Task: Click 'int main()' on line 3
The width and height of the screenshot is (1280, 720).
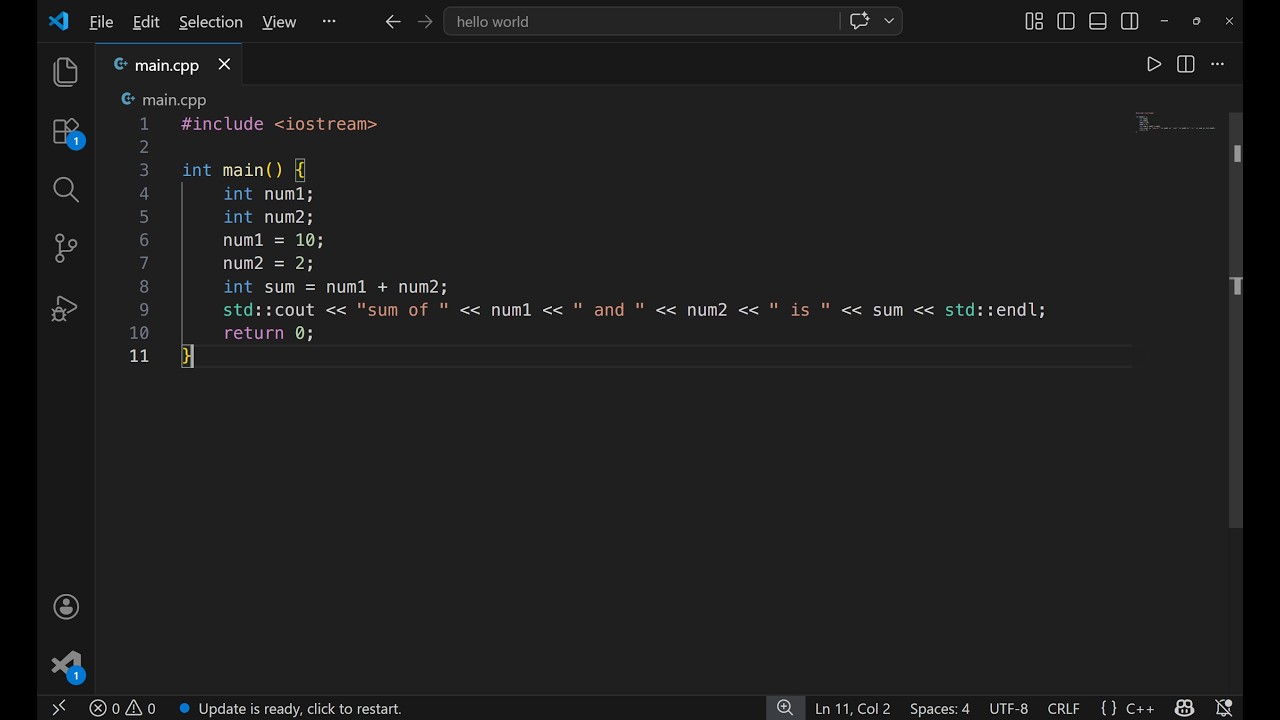Action: tap(232, 170)
